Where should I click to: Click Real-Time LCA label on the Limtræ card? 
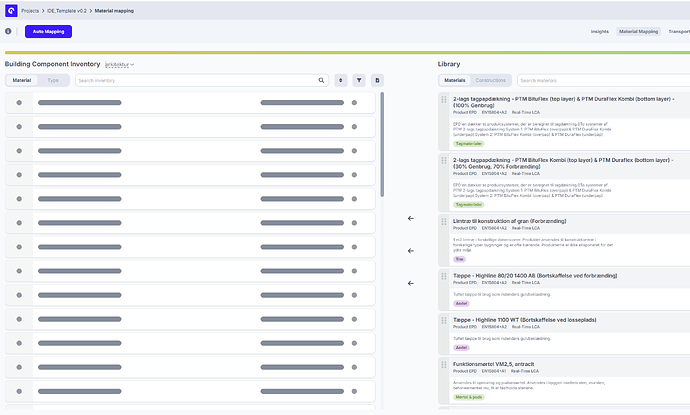[x=525, y=228]
